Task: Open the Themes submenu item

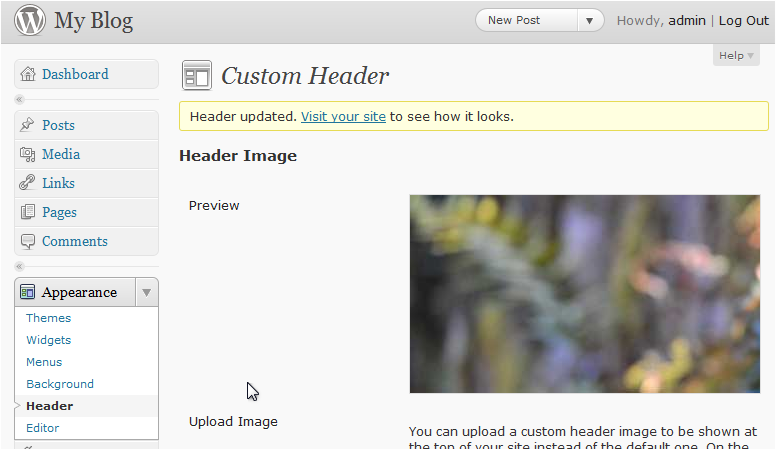Action: 48,318
